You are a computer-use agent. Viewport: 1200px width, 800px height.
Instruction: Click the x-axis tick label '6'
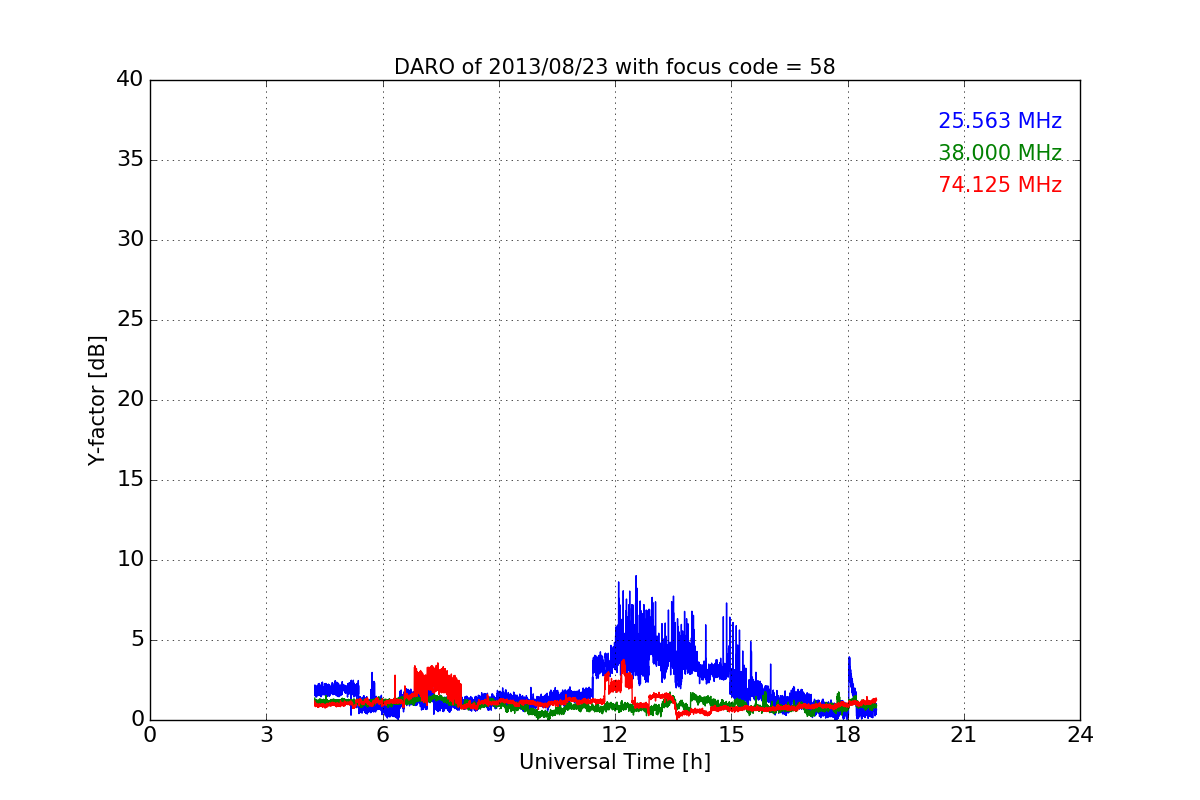coord(383,735)
